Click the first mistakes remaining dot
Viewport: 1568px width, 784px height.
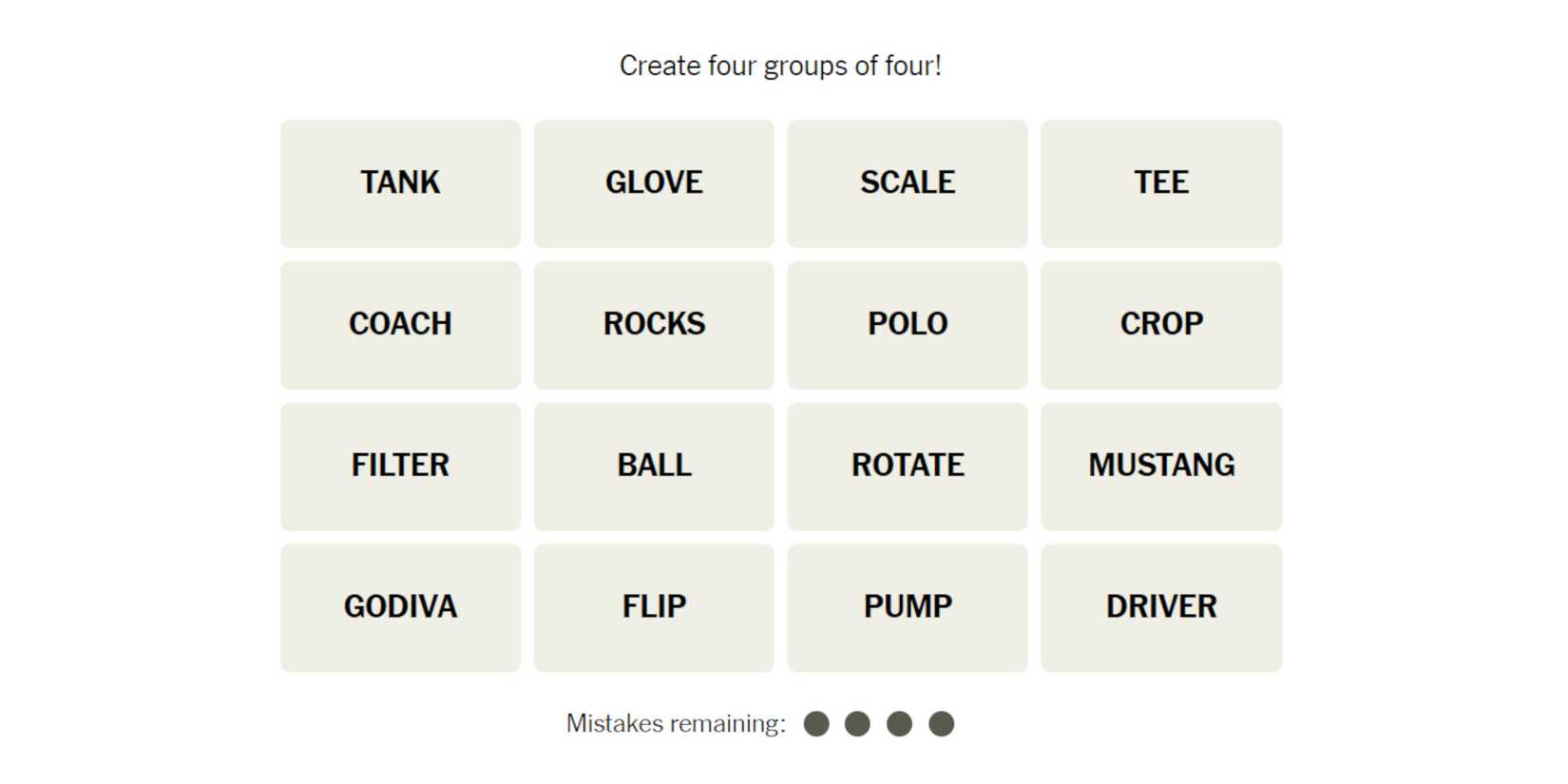click(816, 724)
